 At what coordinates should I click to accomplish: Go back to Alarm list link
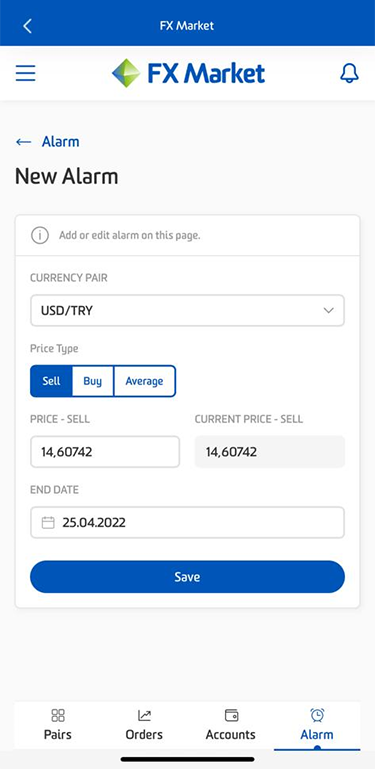click(x=60, y=142)
